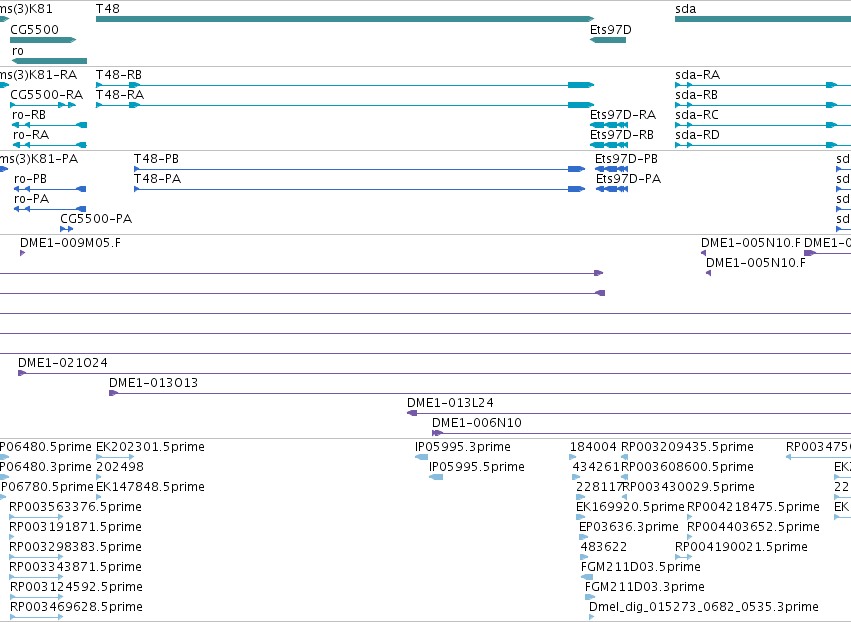Select the RP003191871.5prime EST label
Screen dimensions: 851x622
point(75,527)
